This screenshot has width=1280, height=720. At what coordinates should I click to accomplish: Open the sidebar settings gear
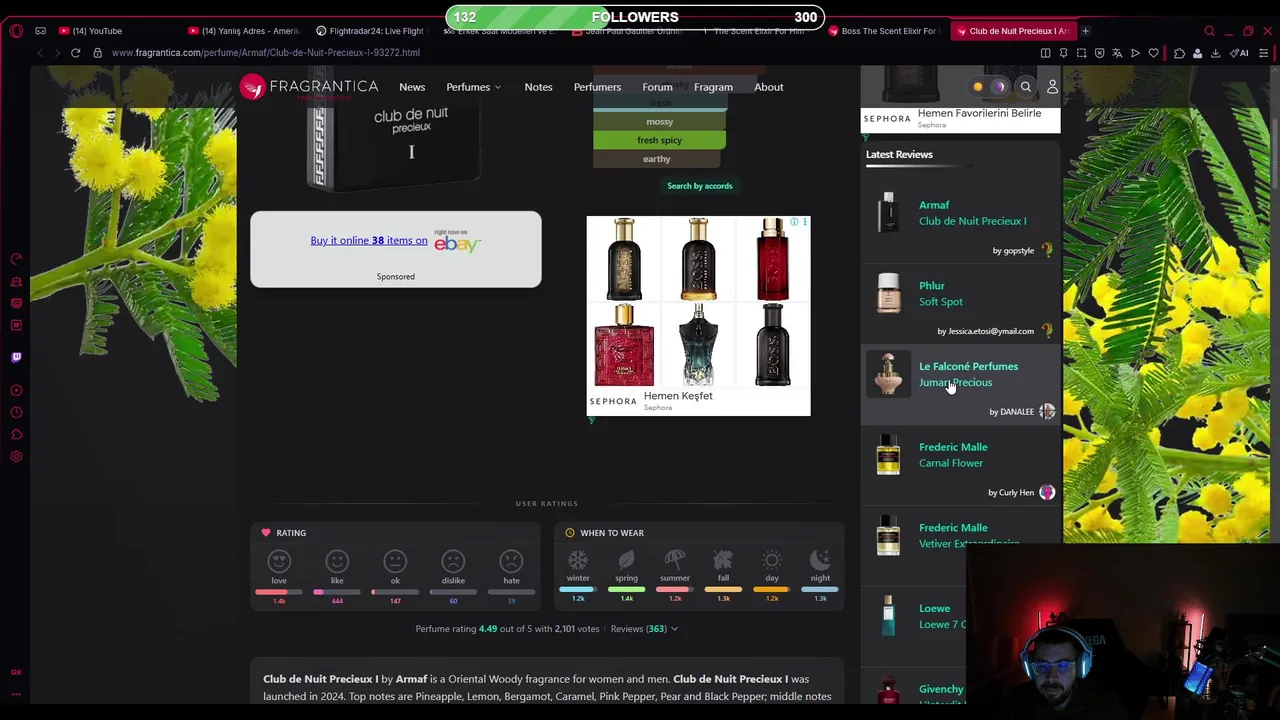16,456
